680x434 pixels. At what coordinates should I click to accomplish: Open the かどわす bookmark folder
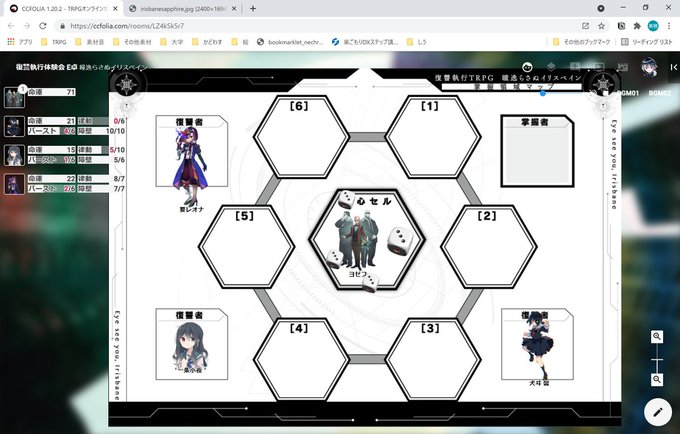(207, 42)
